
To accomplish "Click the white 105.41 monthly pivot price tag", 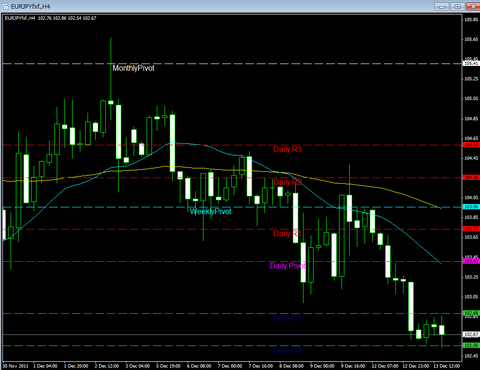I will pyautogui.click(x=471, y=63).
